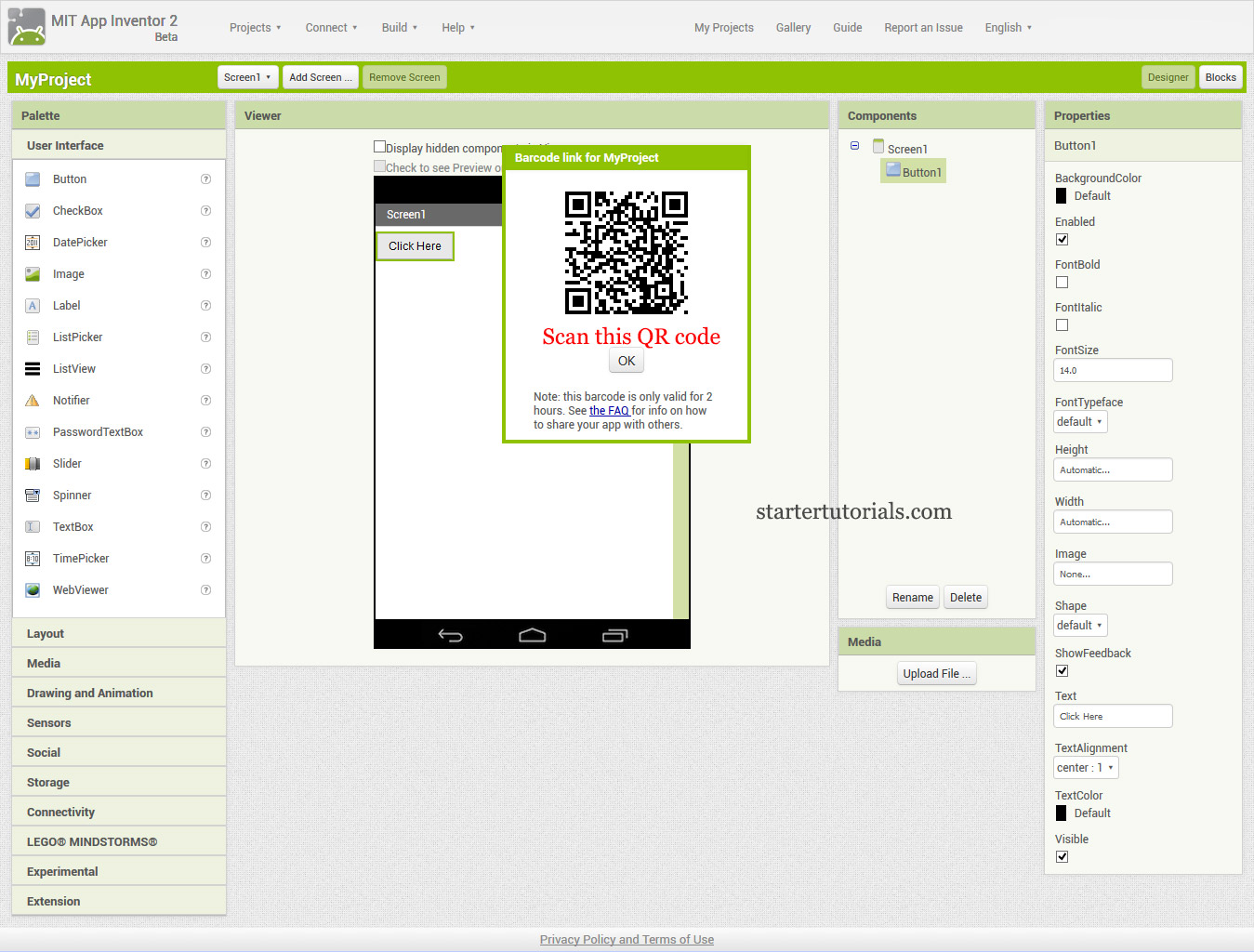Select the CheckBox palette component
The height and width of the screenshot is (952, 1254).
point(77,210)
